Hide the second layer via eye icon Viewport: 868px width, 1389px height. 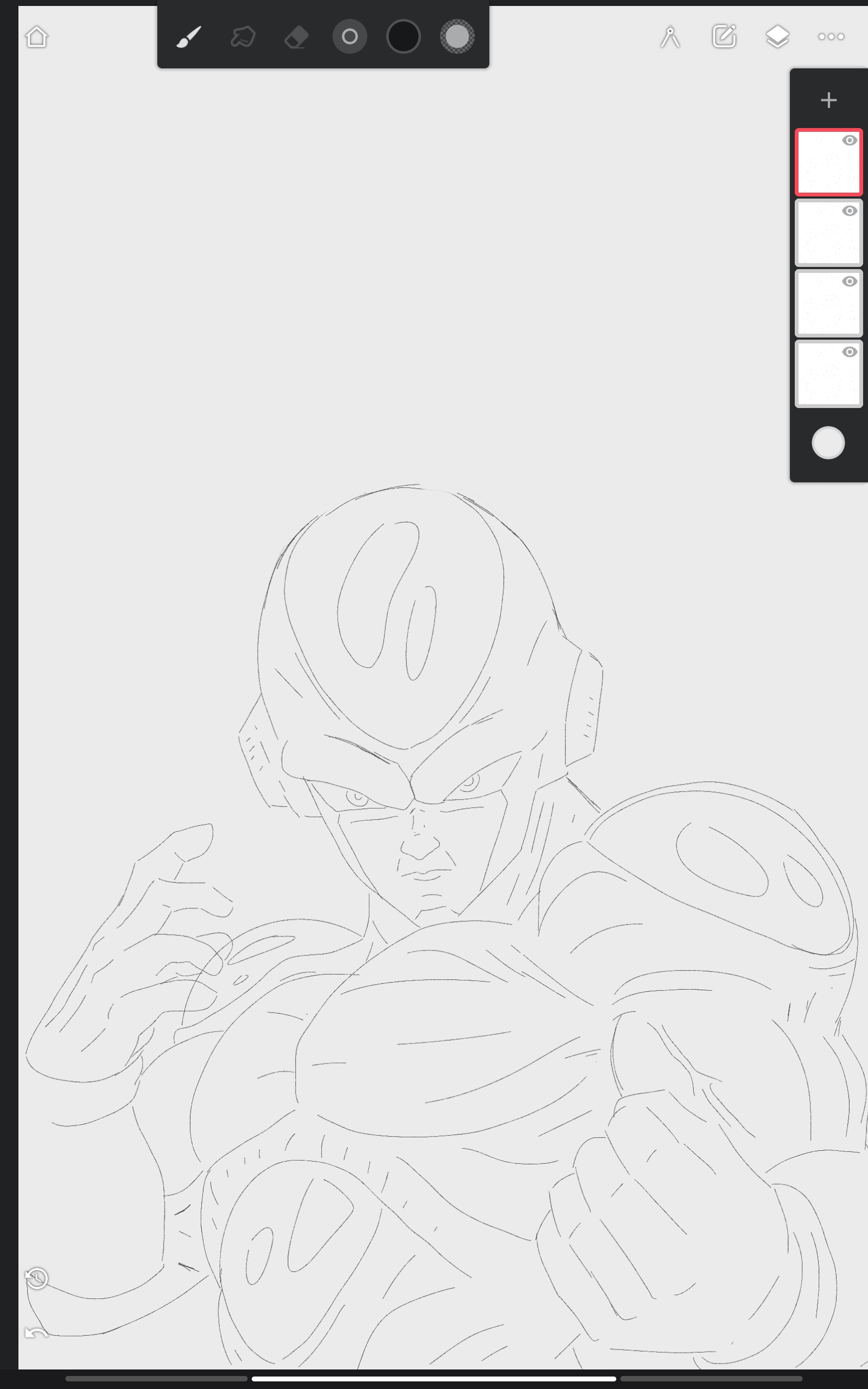coord(850,211)
